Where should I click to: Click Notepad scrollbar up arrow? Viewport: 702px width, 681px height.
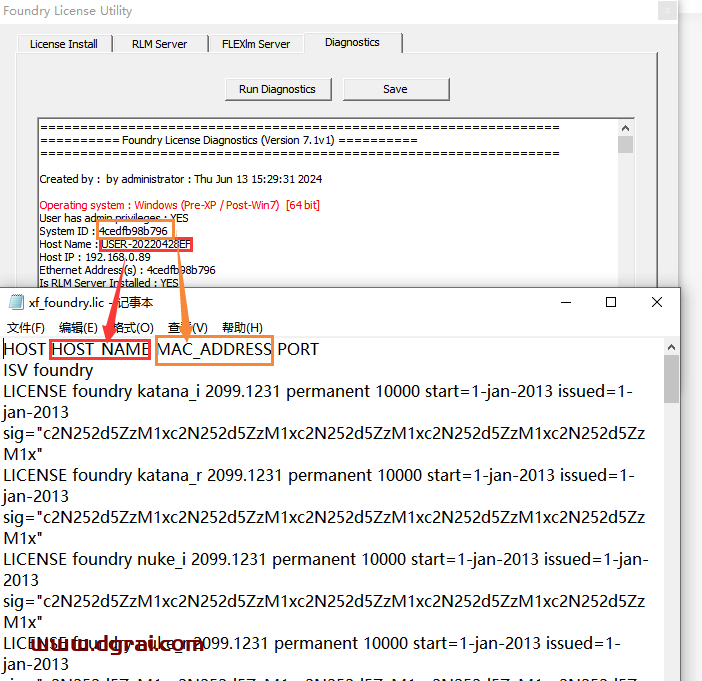[x=671, y=347]
